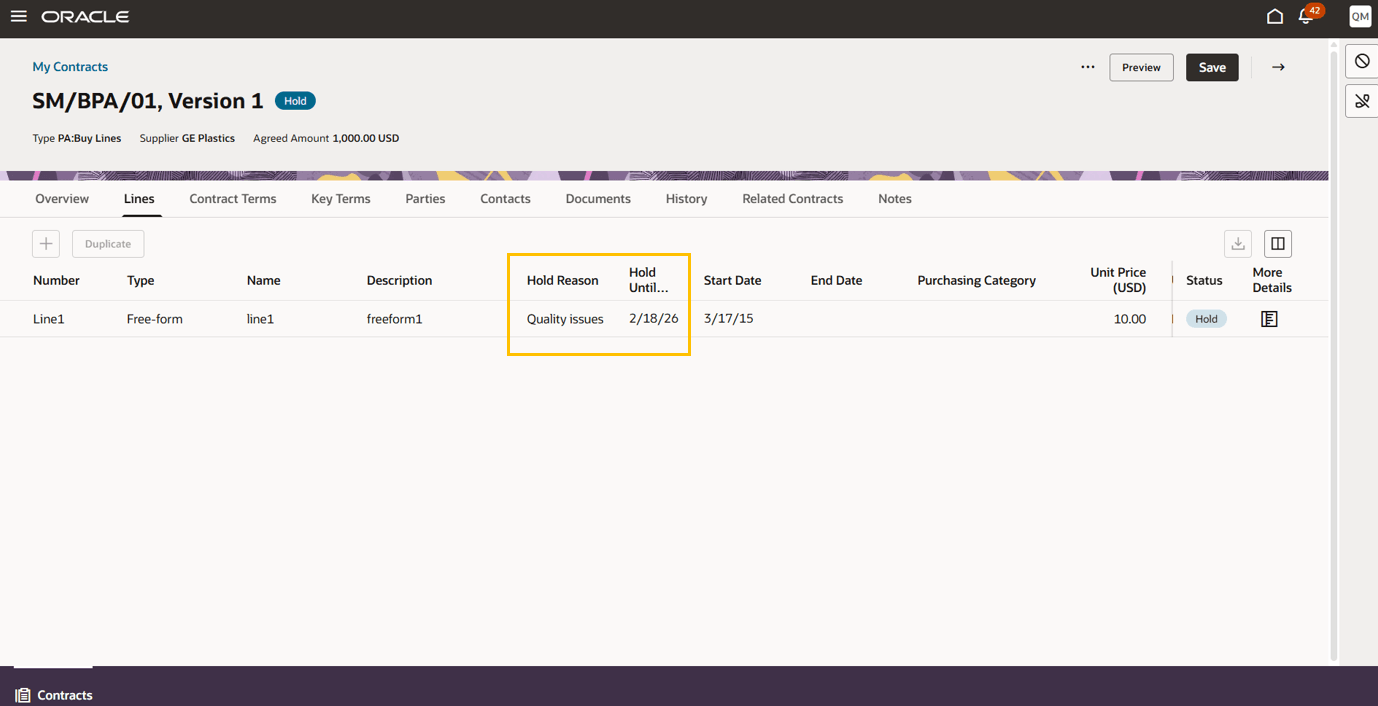The height and width of the screenshot is (706, 1378).
Task: Switch to the Notes tab
Action: (x=894, y=198)
